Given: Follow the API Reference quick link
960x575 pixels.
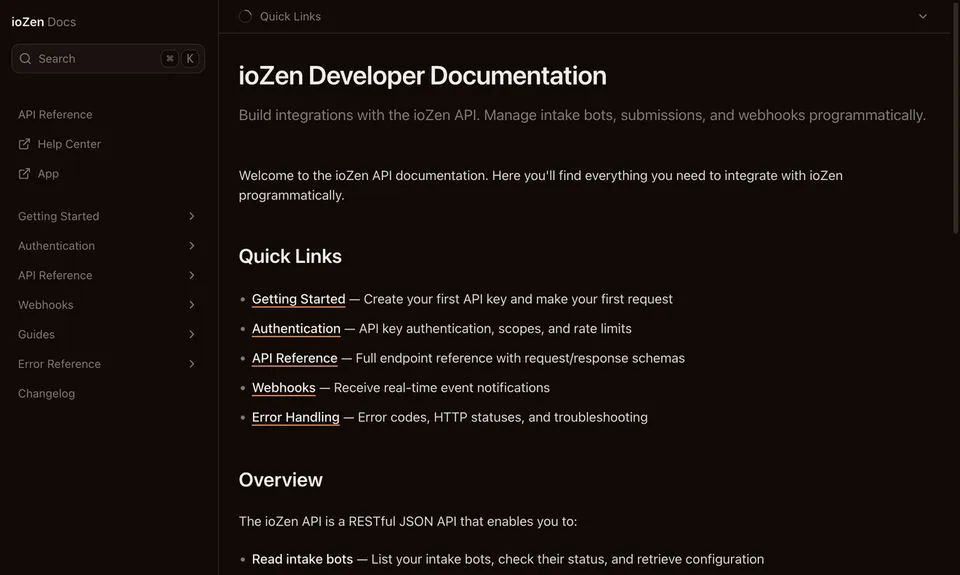Looking at the screenshot, I should click(x=294, y=358).
